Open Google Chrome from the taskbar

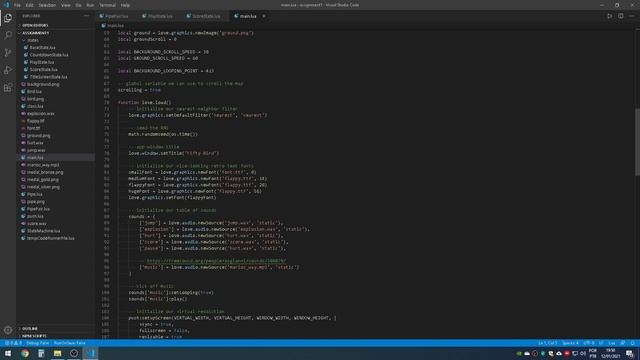point(25,353)
